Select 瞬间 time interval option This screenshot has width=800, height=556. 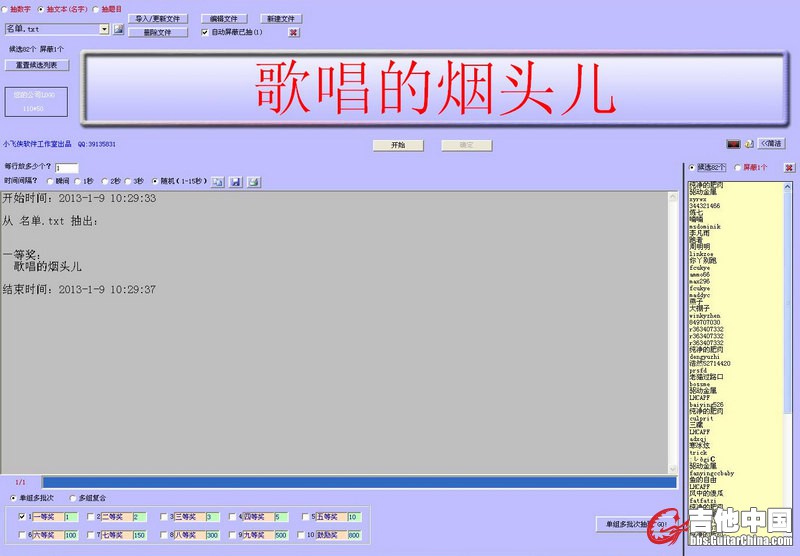click(50, 181)
